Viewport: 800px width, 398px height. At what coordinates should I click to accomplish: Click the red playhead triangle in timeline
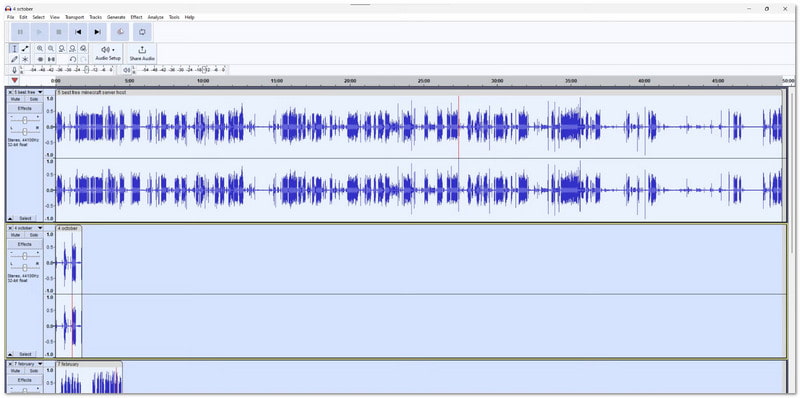tap(14, 81)
